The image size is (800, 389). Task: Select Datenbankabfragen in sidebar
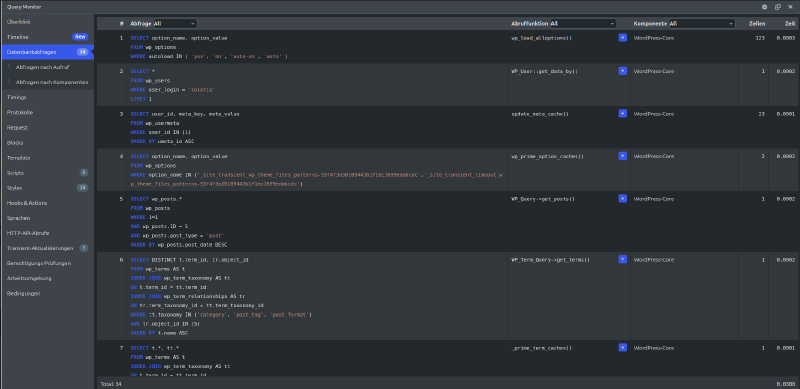[x=47, y=52]
